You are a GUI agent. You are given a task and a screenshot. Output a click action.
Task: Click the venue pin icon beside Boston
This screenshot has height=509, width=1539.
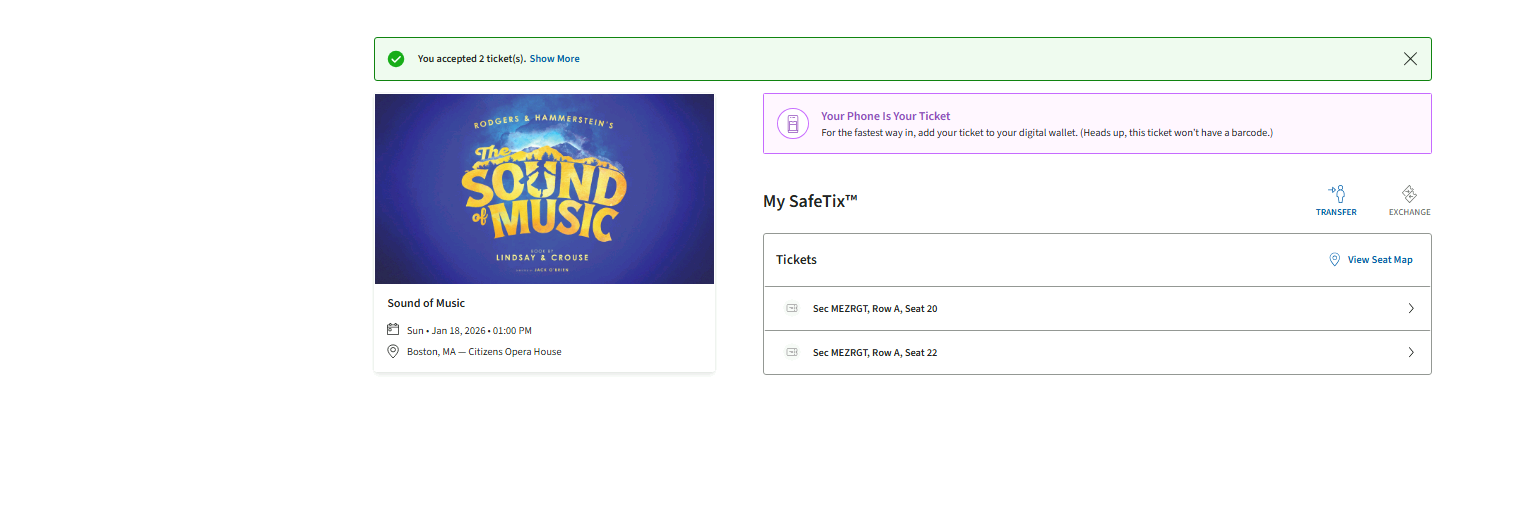click(393, 352)
